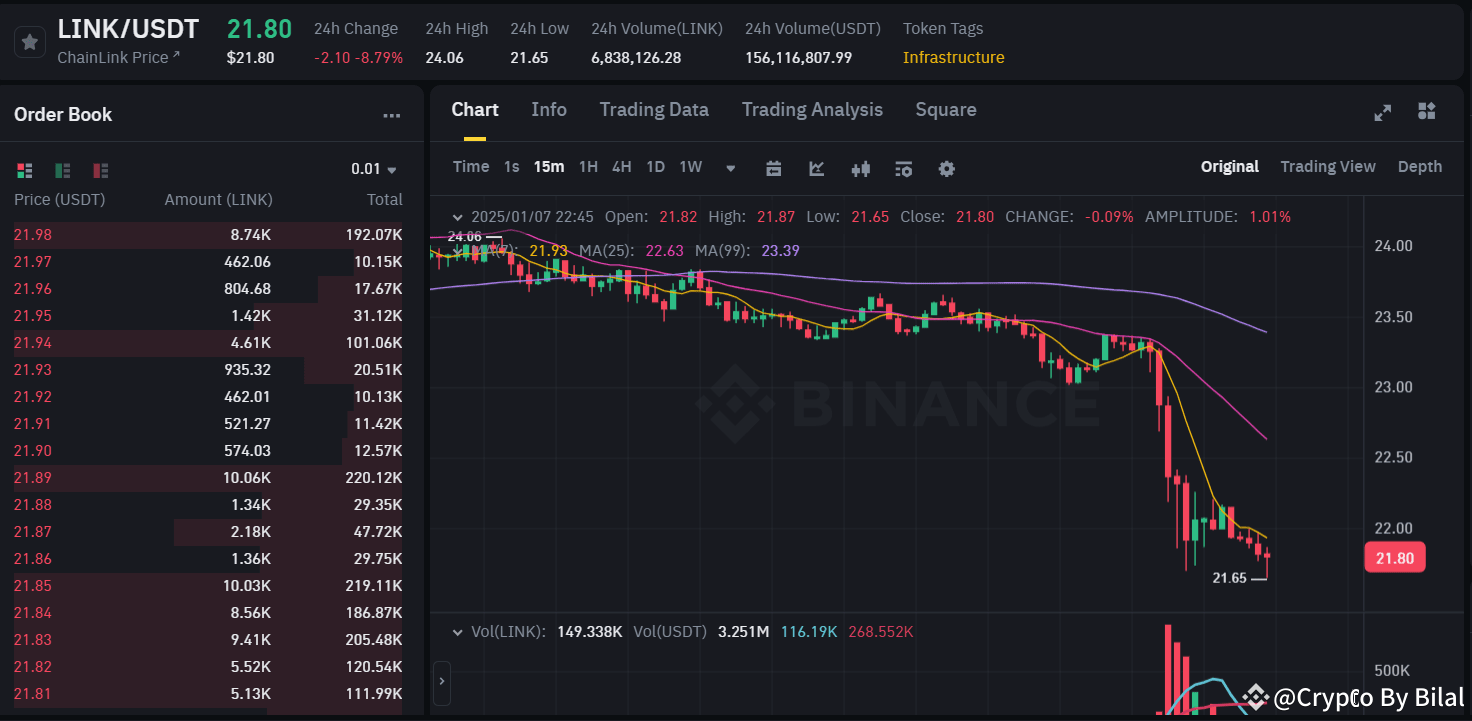Viewport: 1472px width, 721px height.
Task: Select the Time line-chart interval
Action: tap(471, 167)
